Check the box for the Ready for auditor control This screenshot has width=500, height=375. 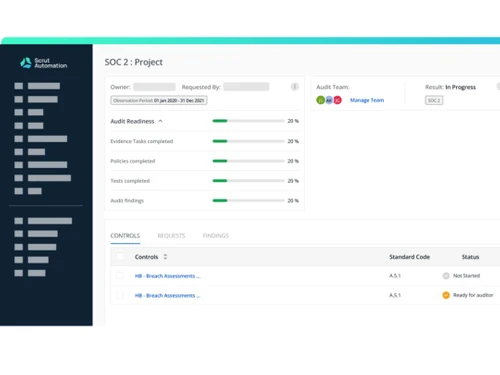pos(120,295)
